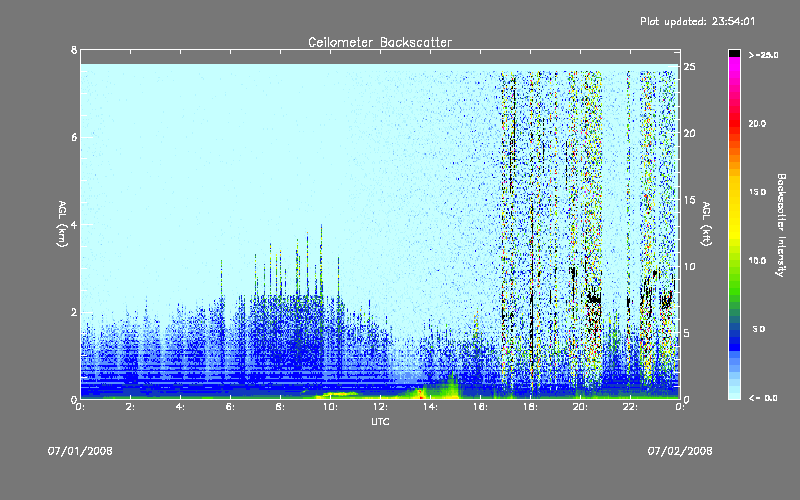Click the "10.0" colorbar label

point(757,260)
